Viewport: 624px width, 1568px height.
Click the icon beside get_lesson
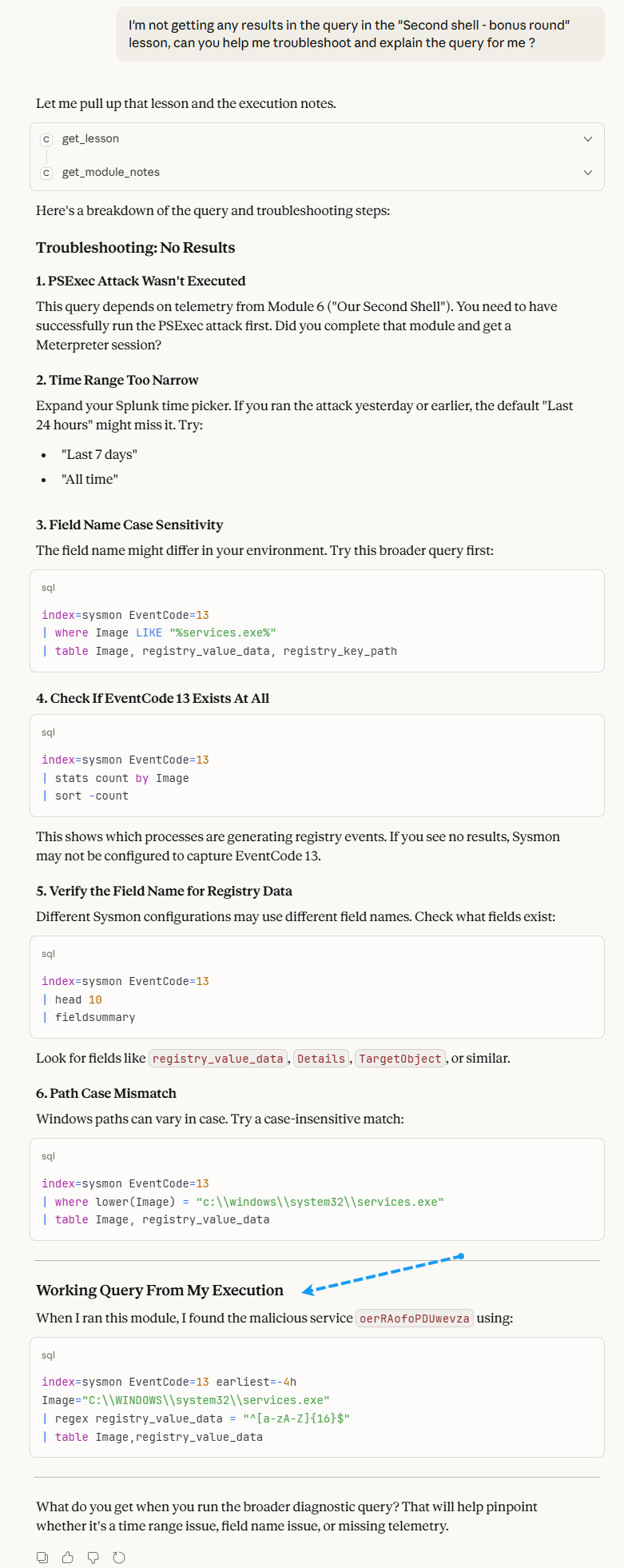(x=46, y=139)
